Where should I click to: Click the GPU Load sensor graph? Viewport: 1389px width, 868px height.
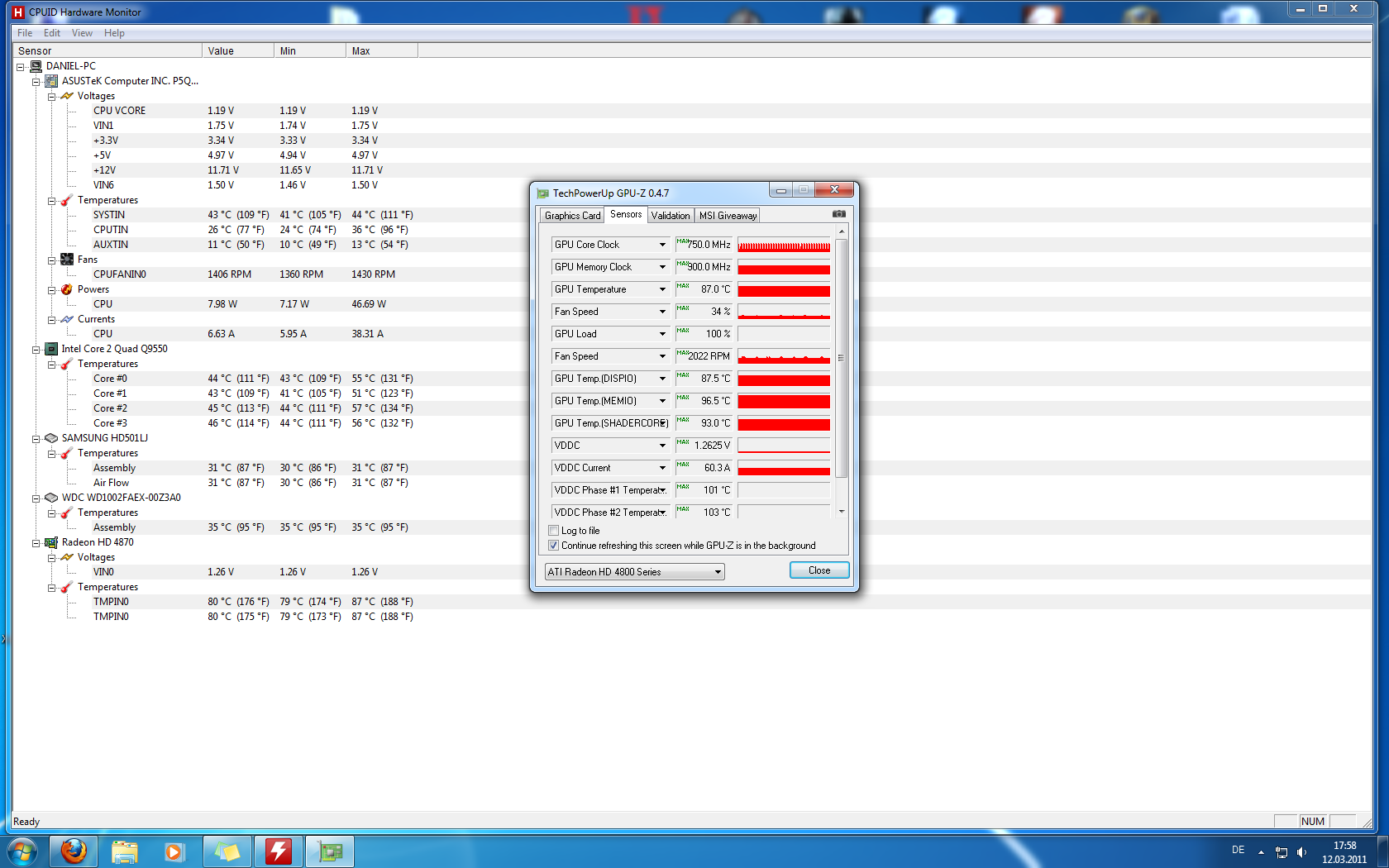click(784, 334)
